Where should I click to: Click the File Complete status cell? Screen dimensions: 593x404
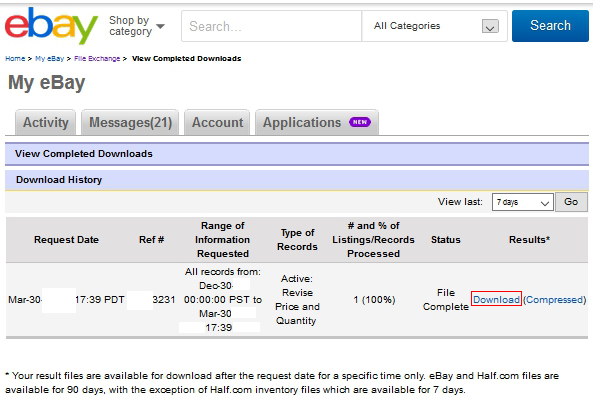[x=446, y=300]
